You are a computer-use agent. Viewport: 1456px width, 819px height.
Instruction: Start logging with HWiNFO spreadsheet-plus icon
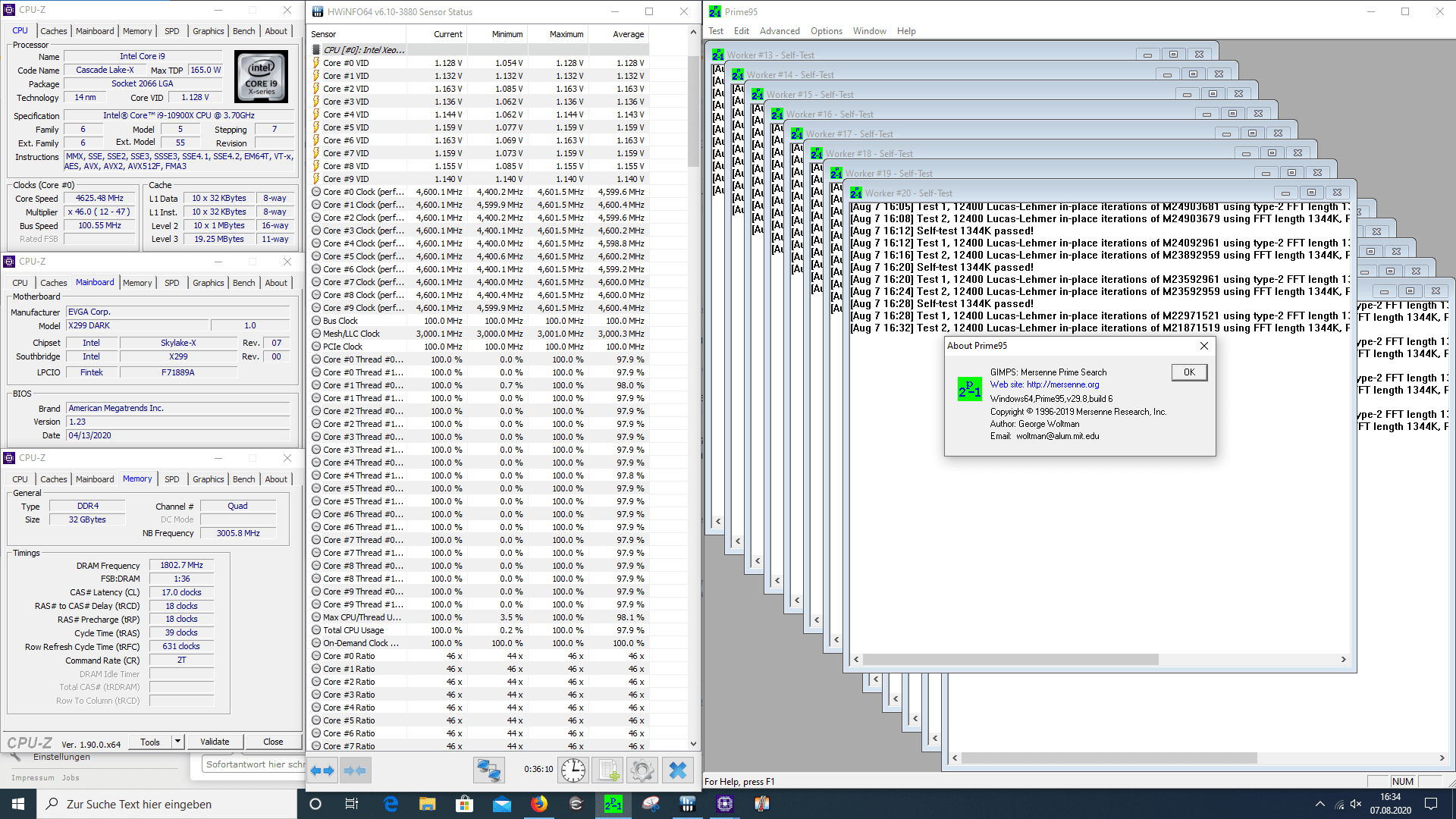[x=607, y=770]
